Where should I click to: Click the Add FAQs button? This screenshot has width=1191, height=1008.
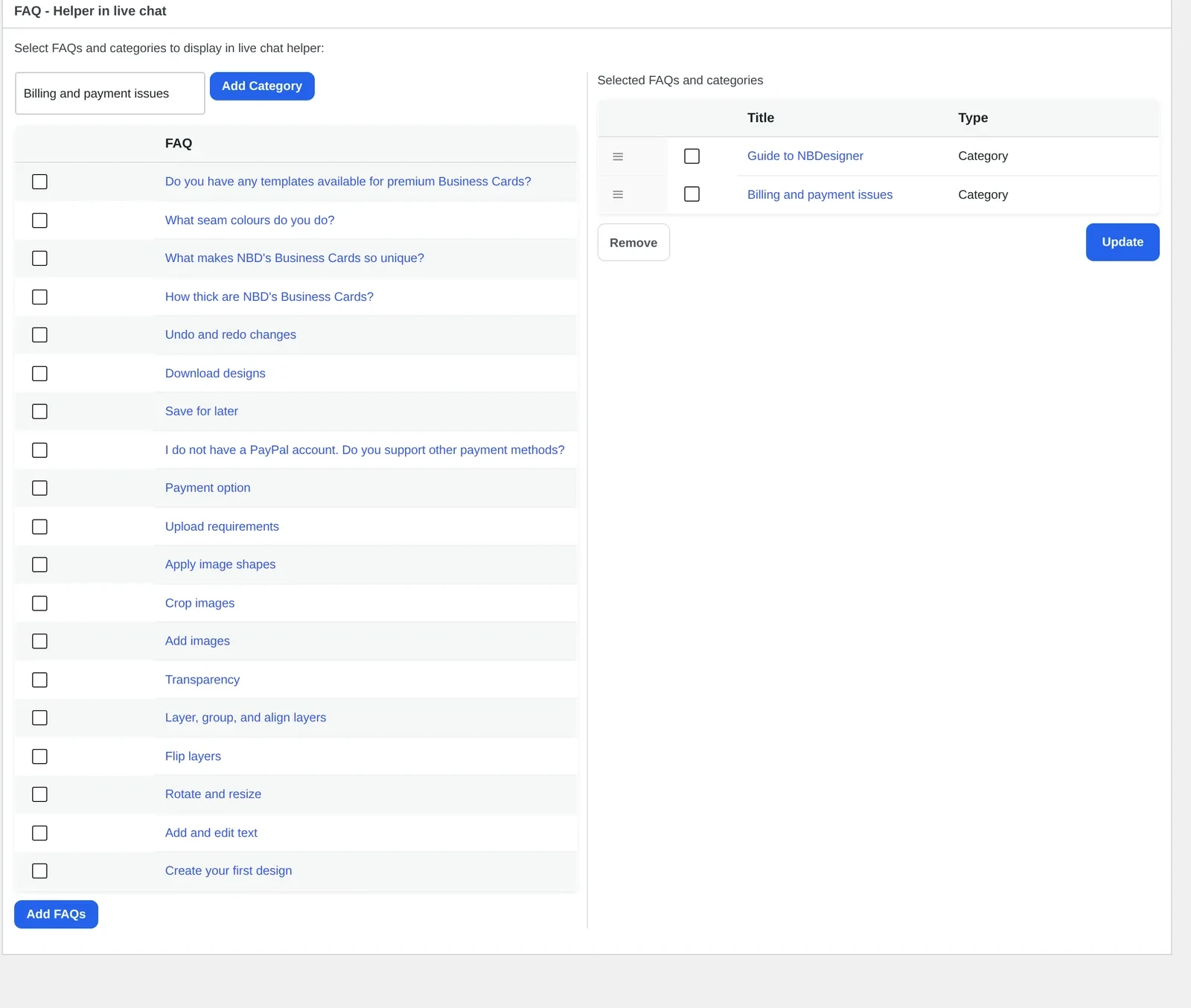pyautogui.click(x=56, y=914)
